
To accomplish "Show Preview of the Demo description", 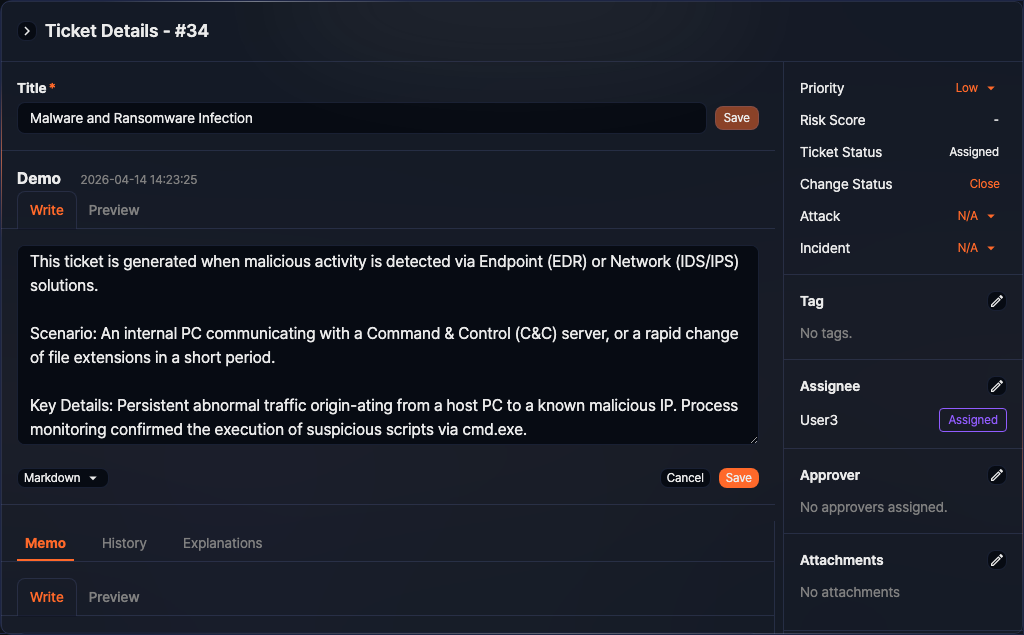I will 114,210.
